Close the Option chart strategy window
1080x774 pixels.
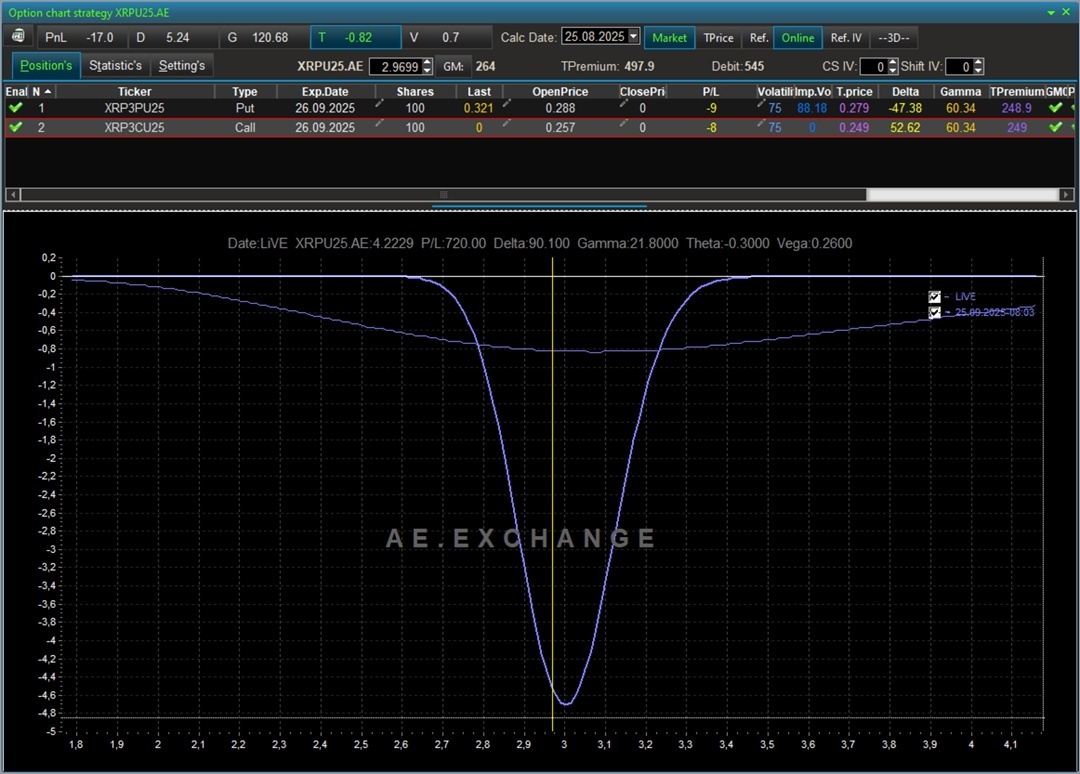point(1066,12)
